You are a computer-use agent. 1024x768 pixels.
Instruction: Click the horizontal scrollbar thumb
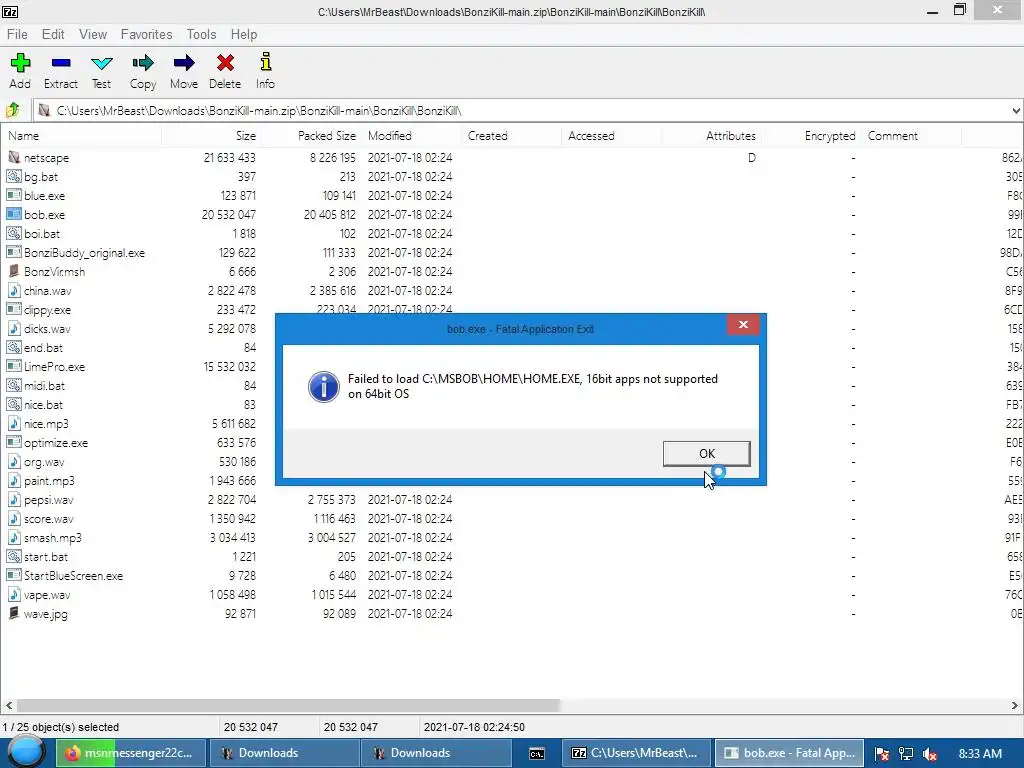(288, 705)
